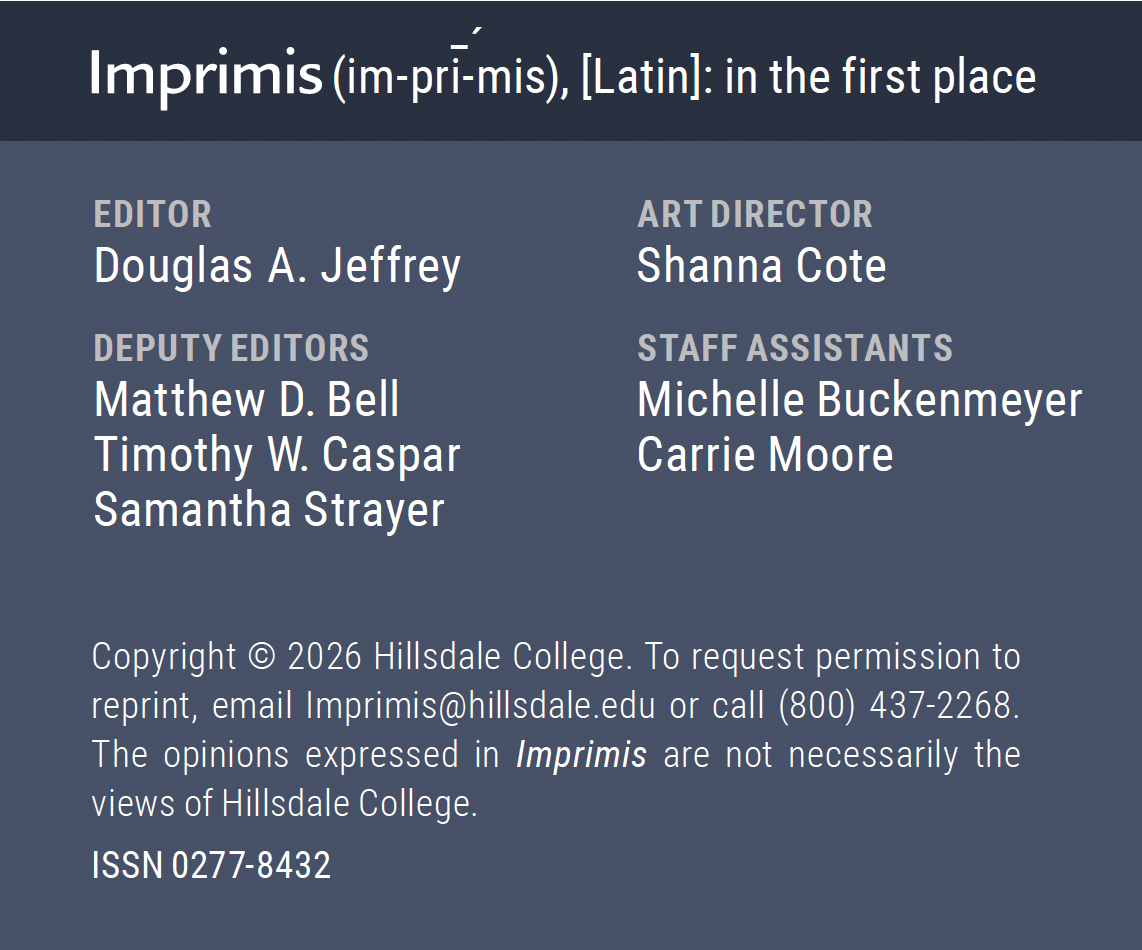Screen dimensions: 1142x950
Task: Click on Samantha Strayer
Action: coord(269,510)
